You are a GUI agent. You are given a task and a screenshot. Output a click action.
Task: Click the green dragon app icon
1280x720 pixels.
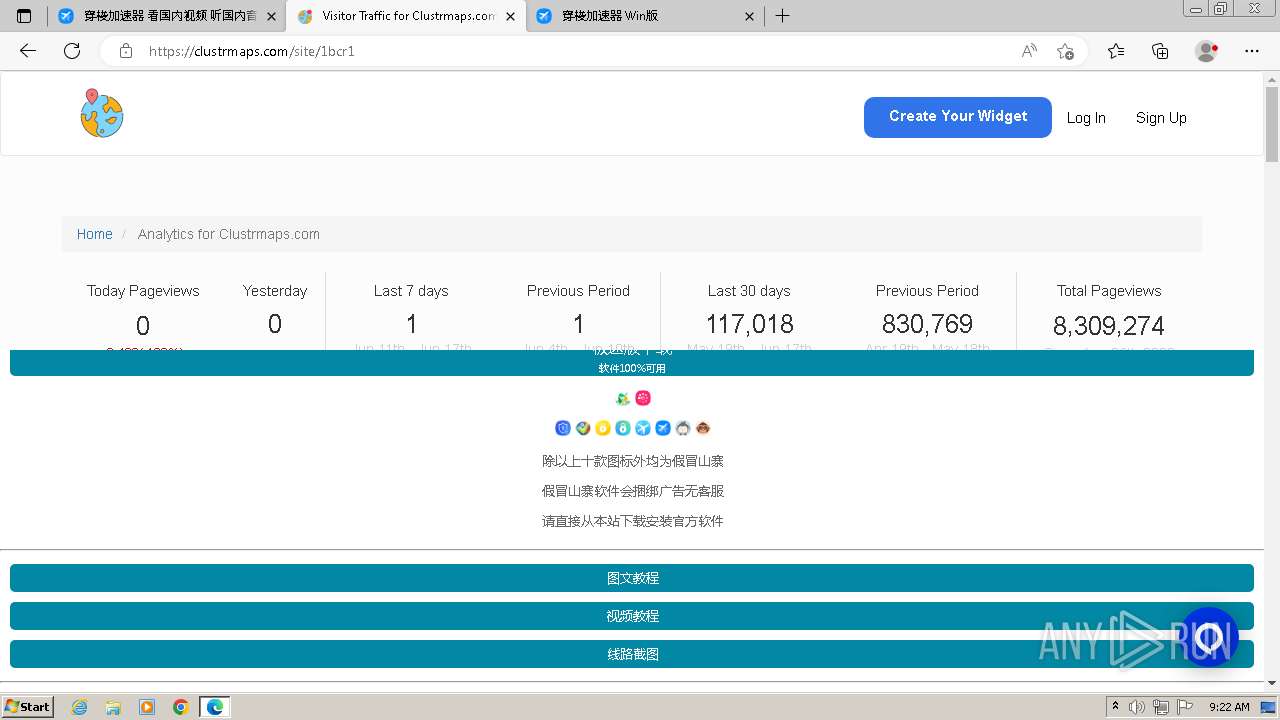click(x=623, y=398)
